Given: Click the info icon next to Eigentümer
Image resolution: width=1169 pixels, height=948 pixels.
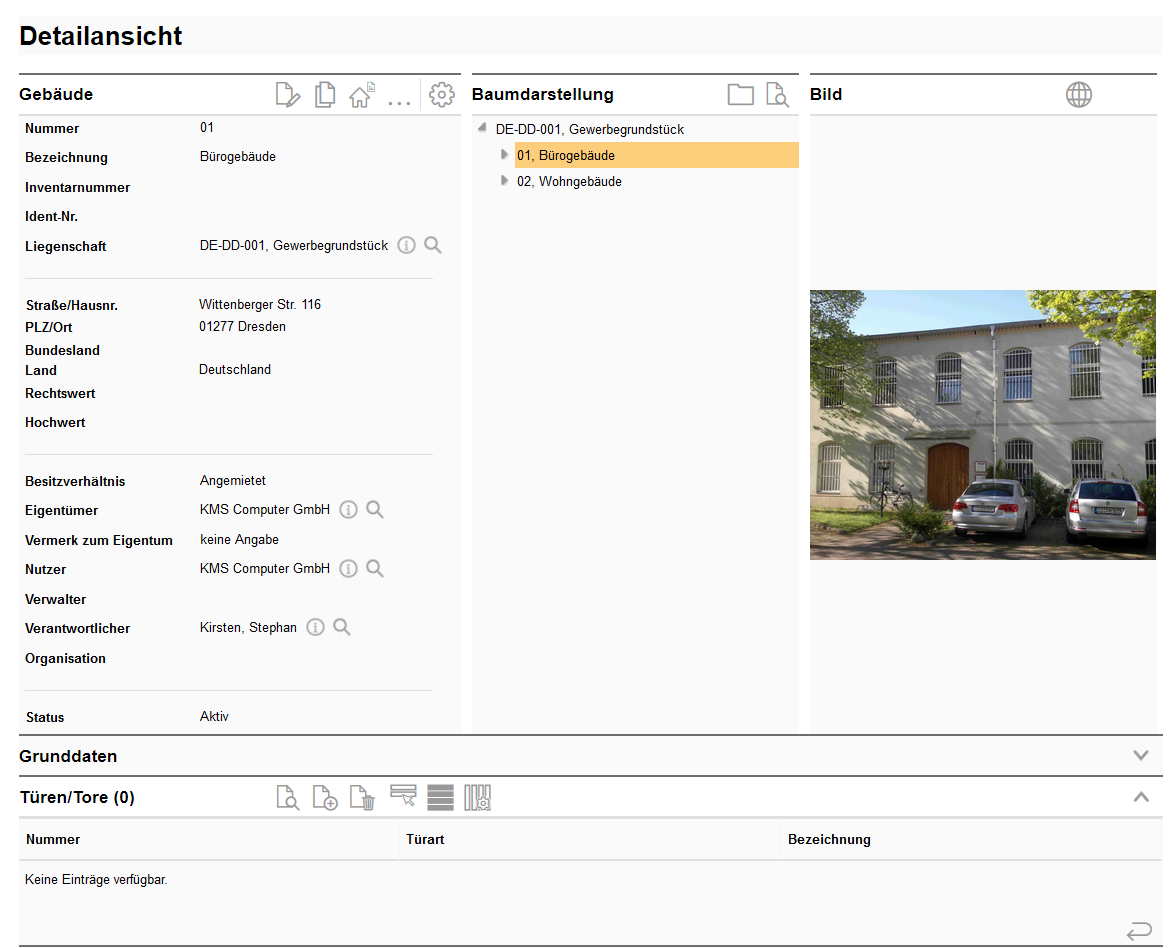Looking at the screenshot, I should [x=348, y=510].
